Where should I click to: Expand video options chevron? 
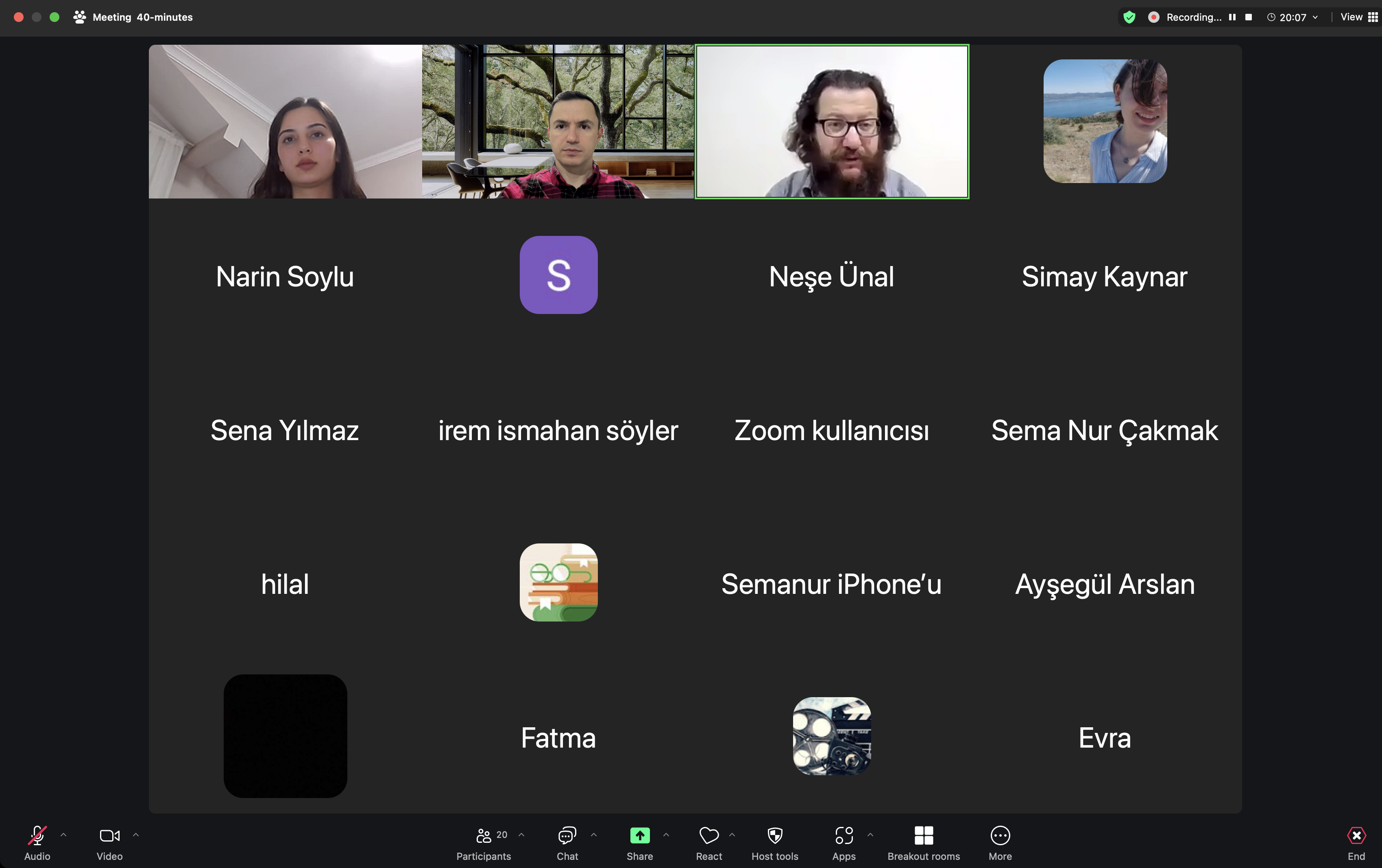point(136,835)
